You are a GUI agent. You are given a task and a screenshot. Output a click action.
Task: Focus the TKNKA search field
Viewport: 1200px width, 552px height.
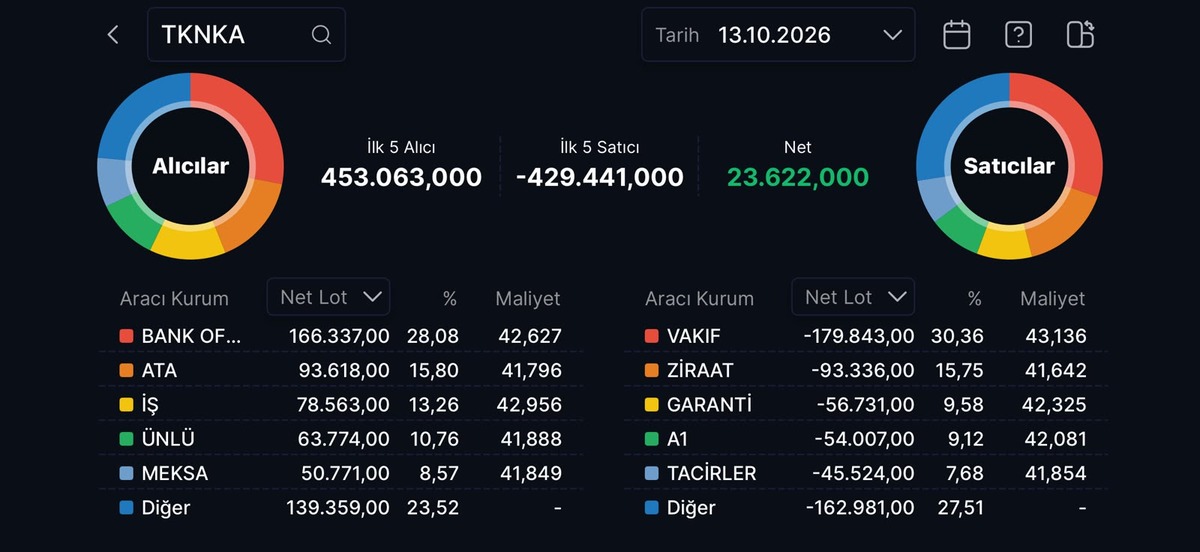click(x=246, y=35)
